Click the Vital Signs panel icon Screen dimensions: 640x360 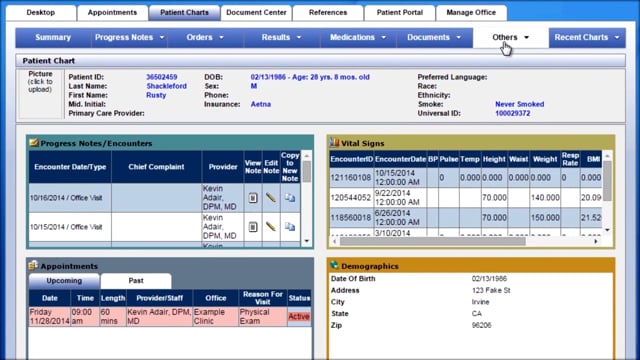click(x=334, y=142)
